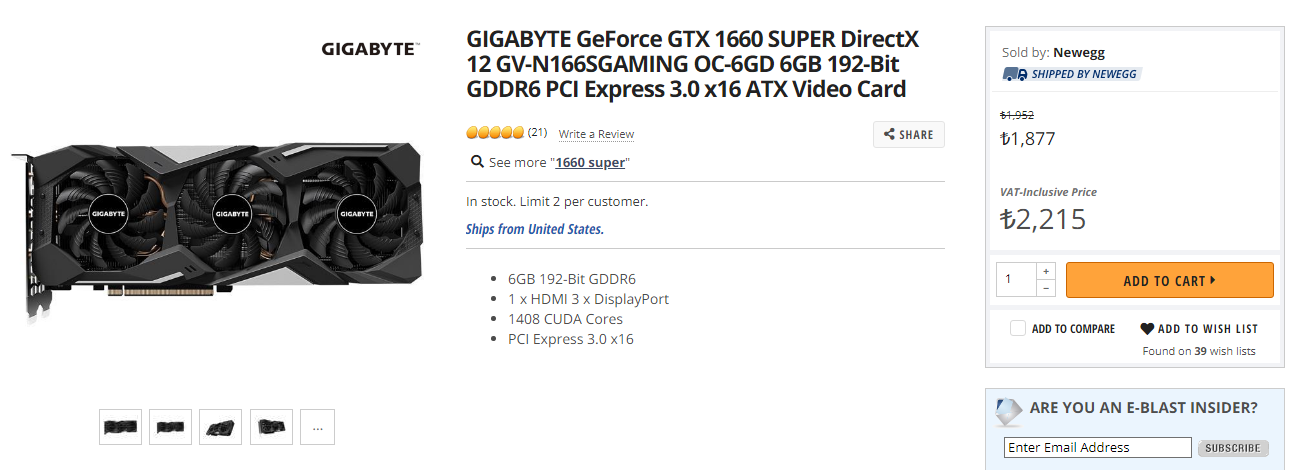The image size is (1291, 470).
Task: Click the five-star rating icons
Action: pos(495,133)
